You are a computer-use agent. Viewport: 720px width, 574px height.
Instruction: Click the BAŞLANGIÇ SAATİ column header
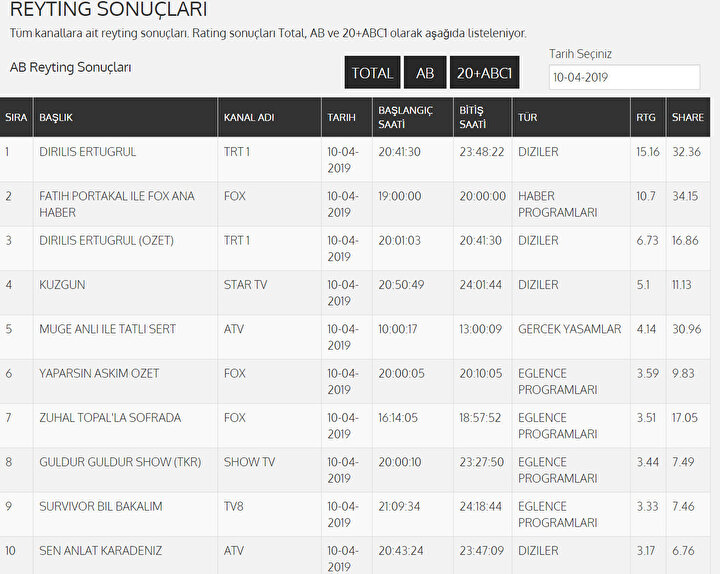pyautogui.click(x=413, y=117)
